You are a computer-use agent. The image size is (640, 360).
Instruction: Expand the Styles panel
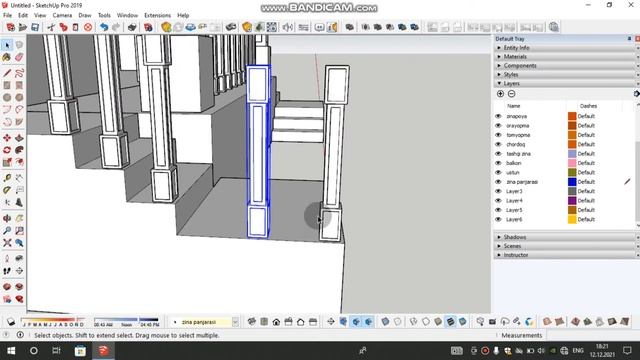click(x=565, y=75)
